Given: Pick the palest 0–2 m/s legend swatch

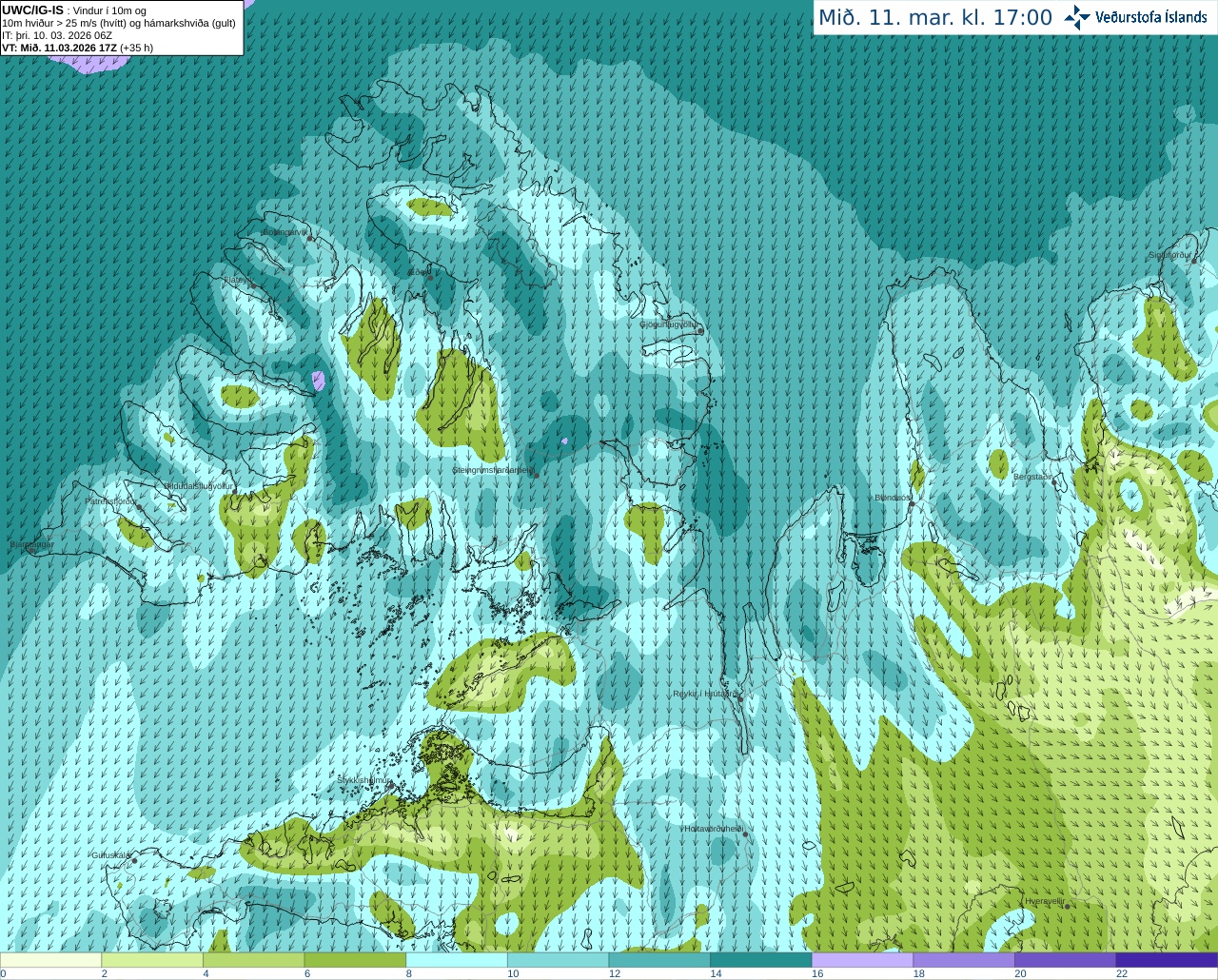Looking at the screenshot, I should [50, 960].
